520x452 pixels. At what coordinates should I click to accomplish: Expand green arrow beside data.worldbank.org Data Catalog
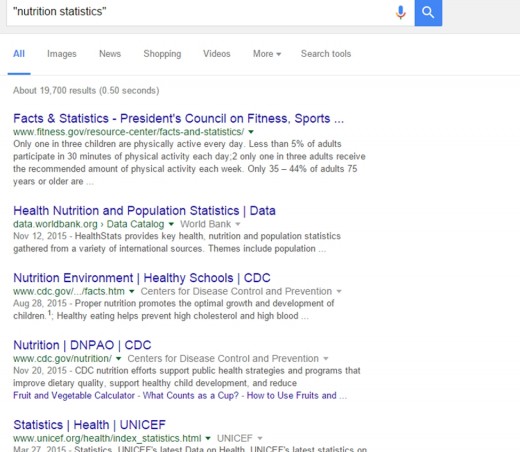[171, 224]
